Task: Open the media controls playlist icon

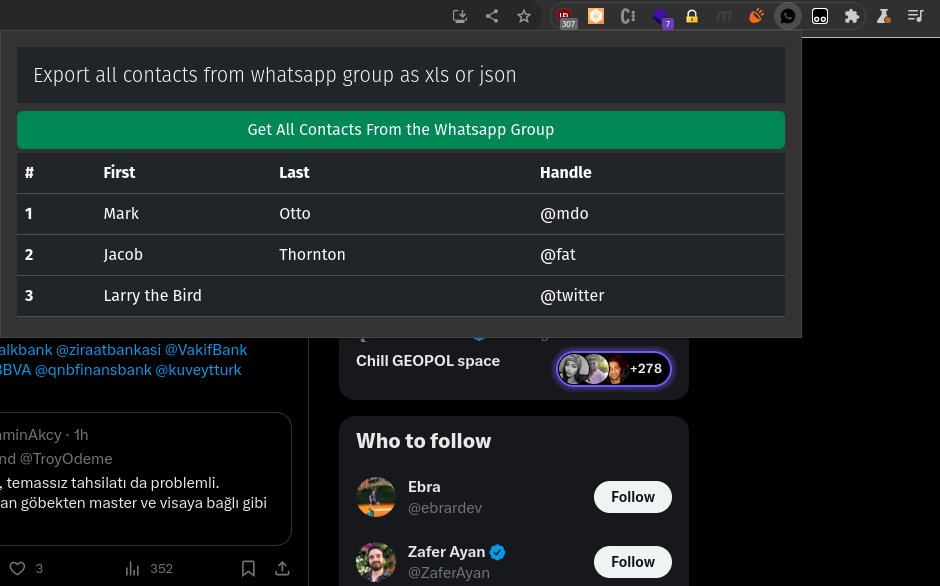Action: [x=915, y=16]
